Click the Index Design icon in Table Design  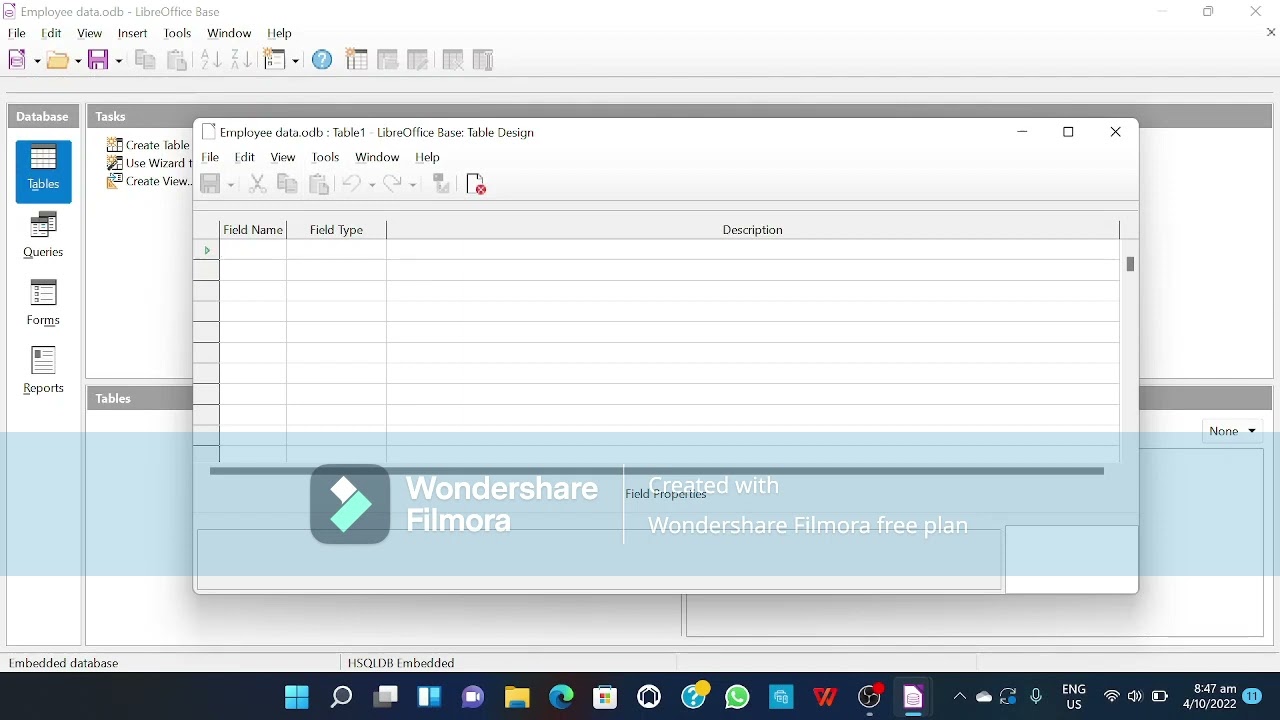pyautogui.click(x=442, y=184)
